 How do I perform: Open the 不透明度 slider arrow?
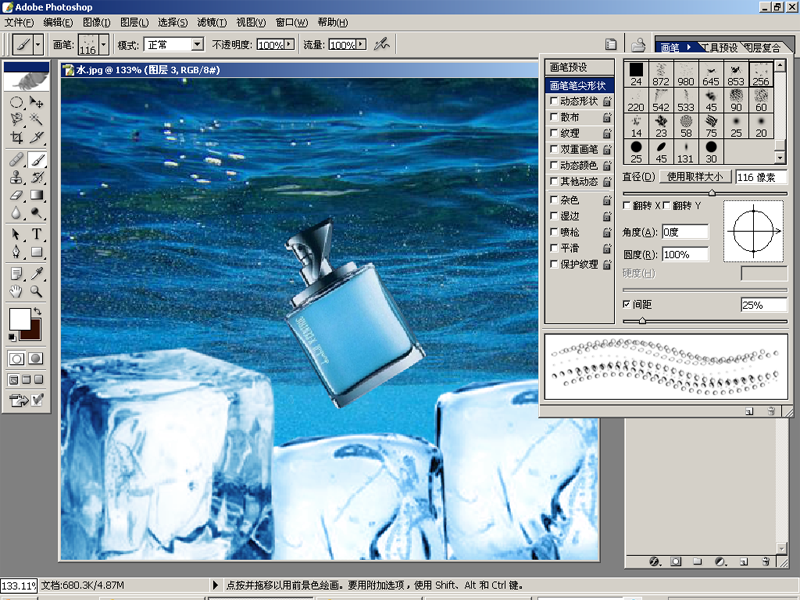(289, 44)
